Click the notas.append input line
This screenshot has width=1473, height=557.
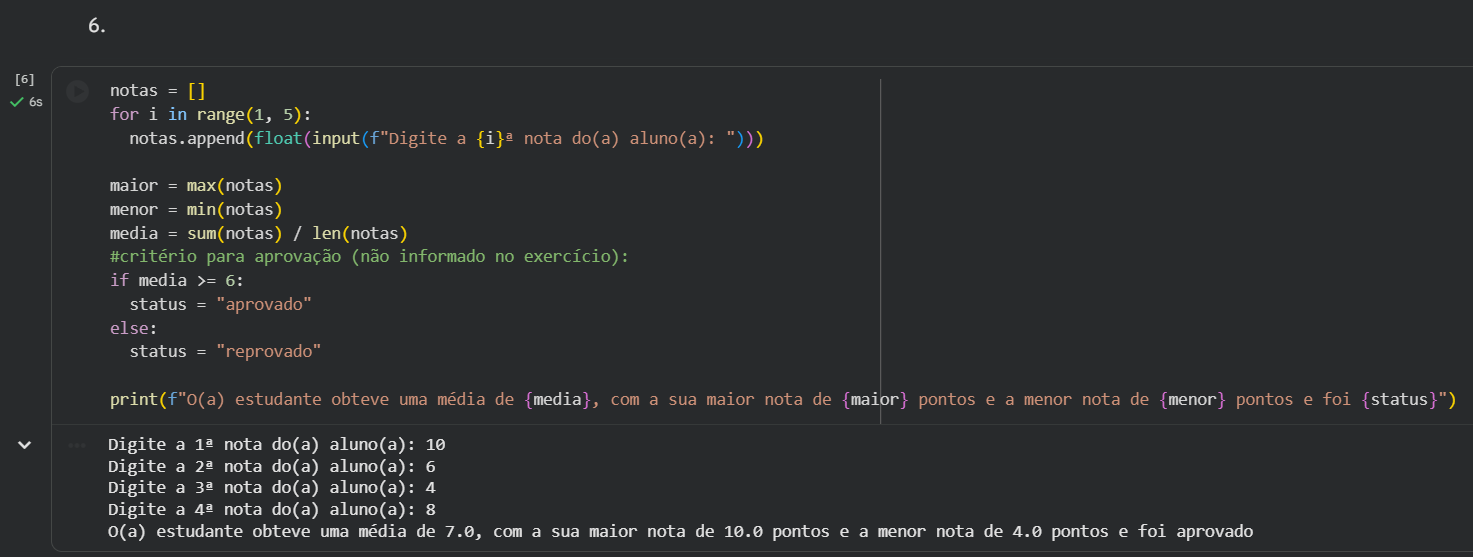(x=447, y=139)
